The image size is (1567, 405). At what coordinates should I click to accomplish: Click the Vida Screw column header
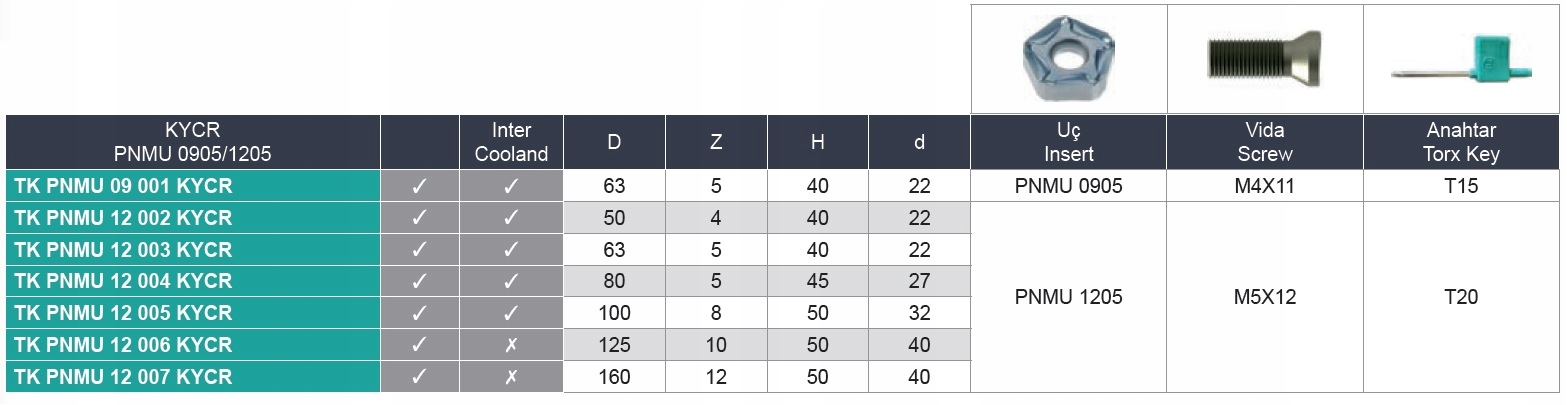point(1265,142)
